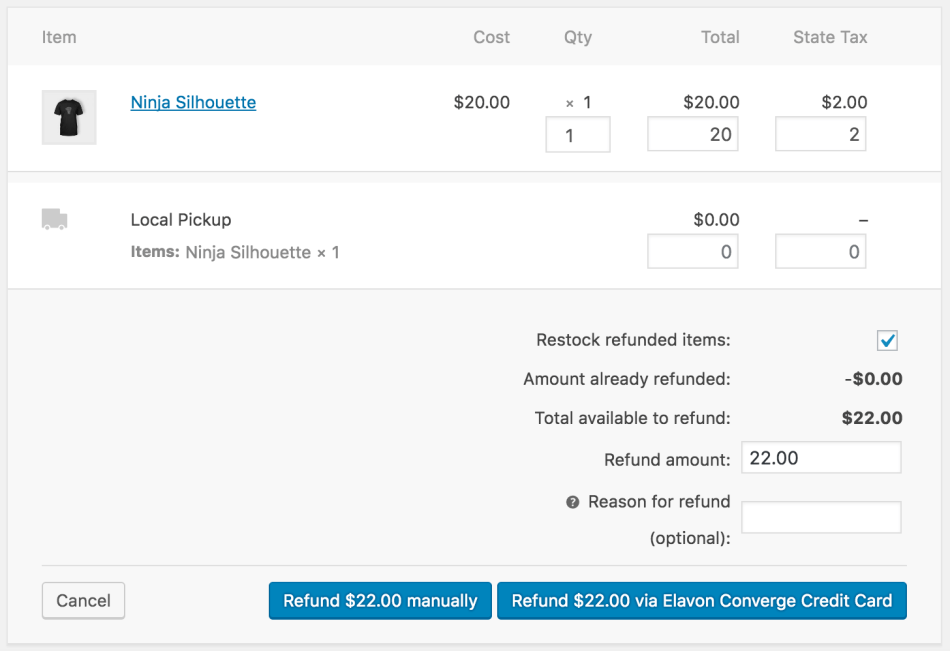Click the Cost column header
The width and height of the screenshot is (950, 651).
pos(491,37)
